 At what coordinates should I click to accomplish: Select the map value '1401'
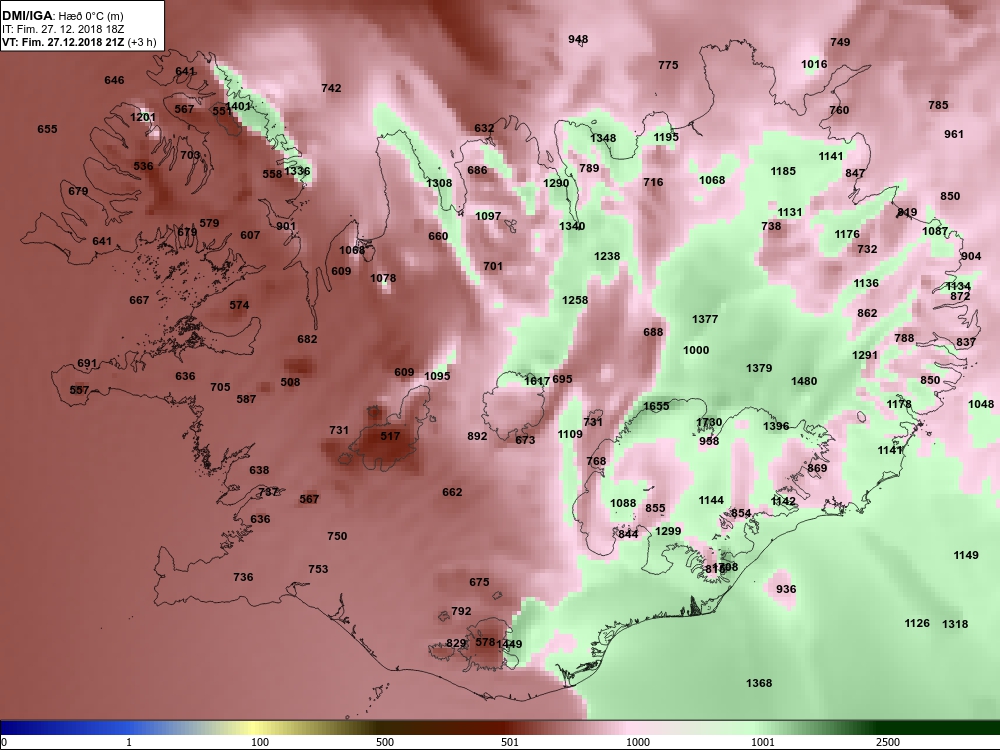coord(239,106)
